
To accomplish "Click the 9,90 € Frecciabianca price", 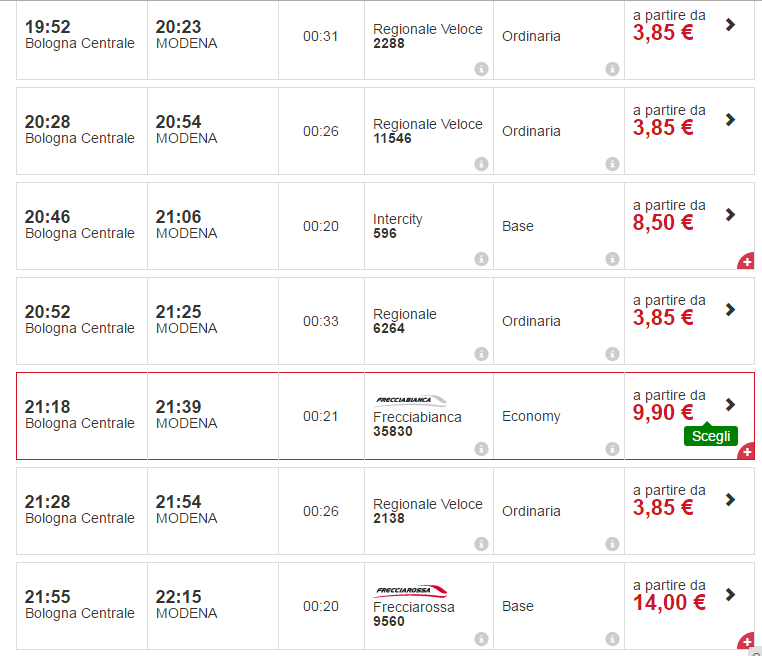I will coord(663,412).
